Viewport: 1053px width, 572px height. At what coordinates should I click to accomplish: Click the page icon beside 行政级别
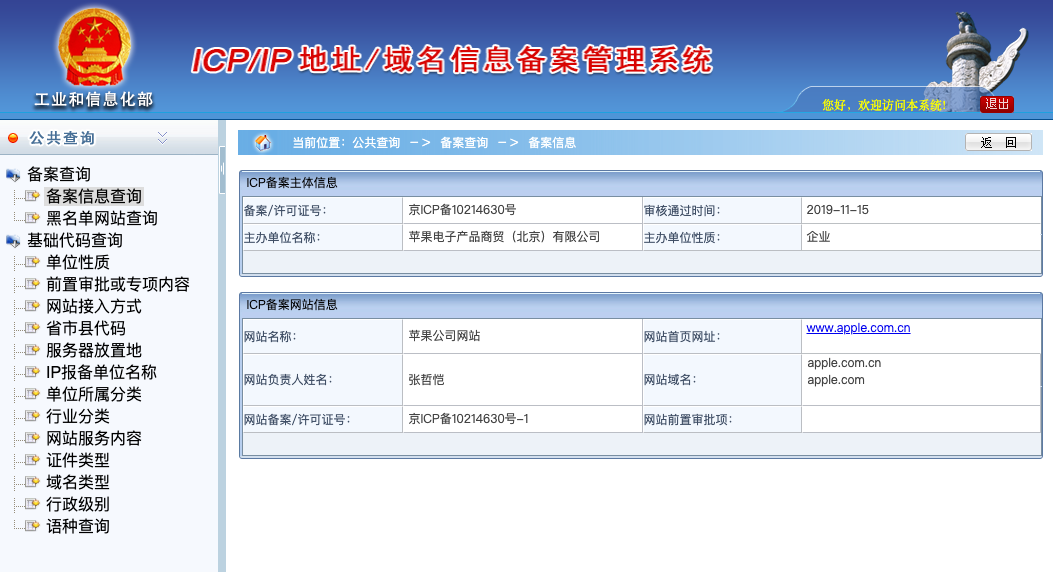coord(32,504)
